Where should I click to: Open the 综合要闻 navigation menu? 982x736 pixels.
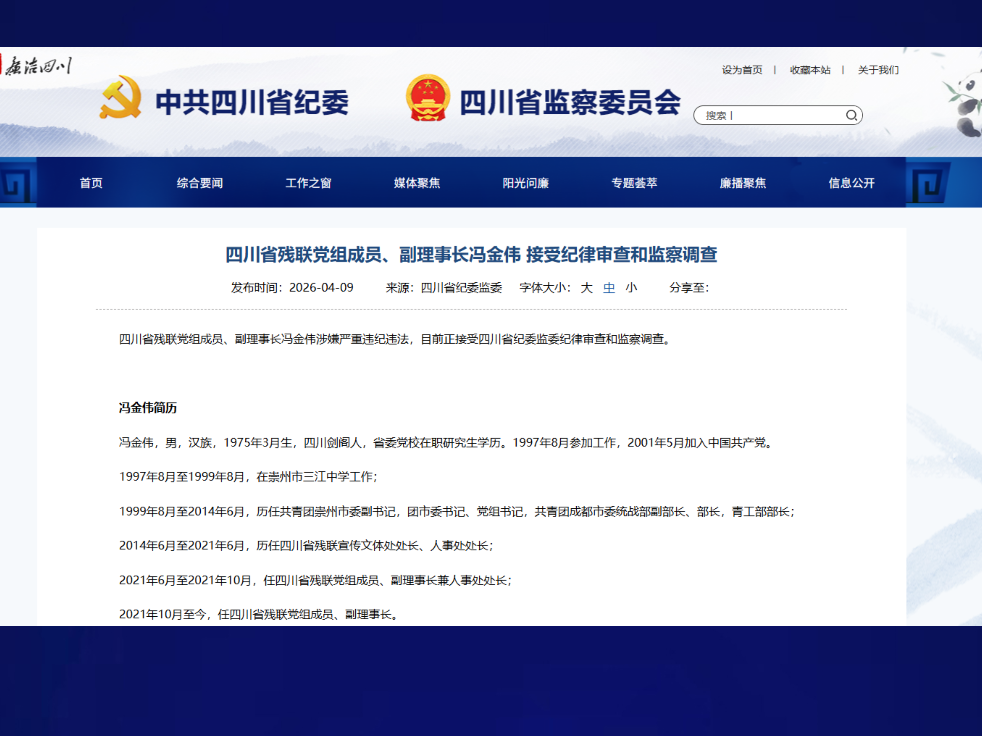pyautogui.click(x=200, y=183)
